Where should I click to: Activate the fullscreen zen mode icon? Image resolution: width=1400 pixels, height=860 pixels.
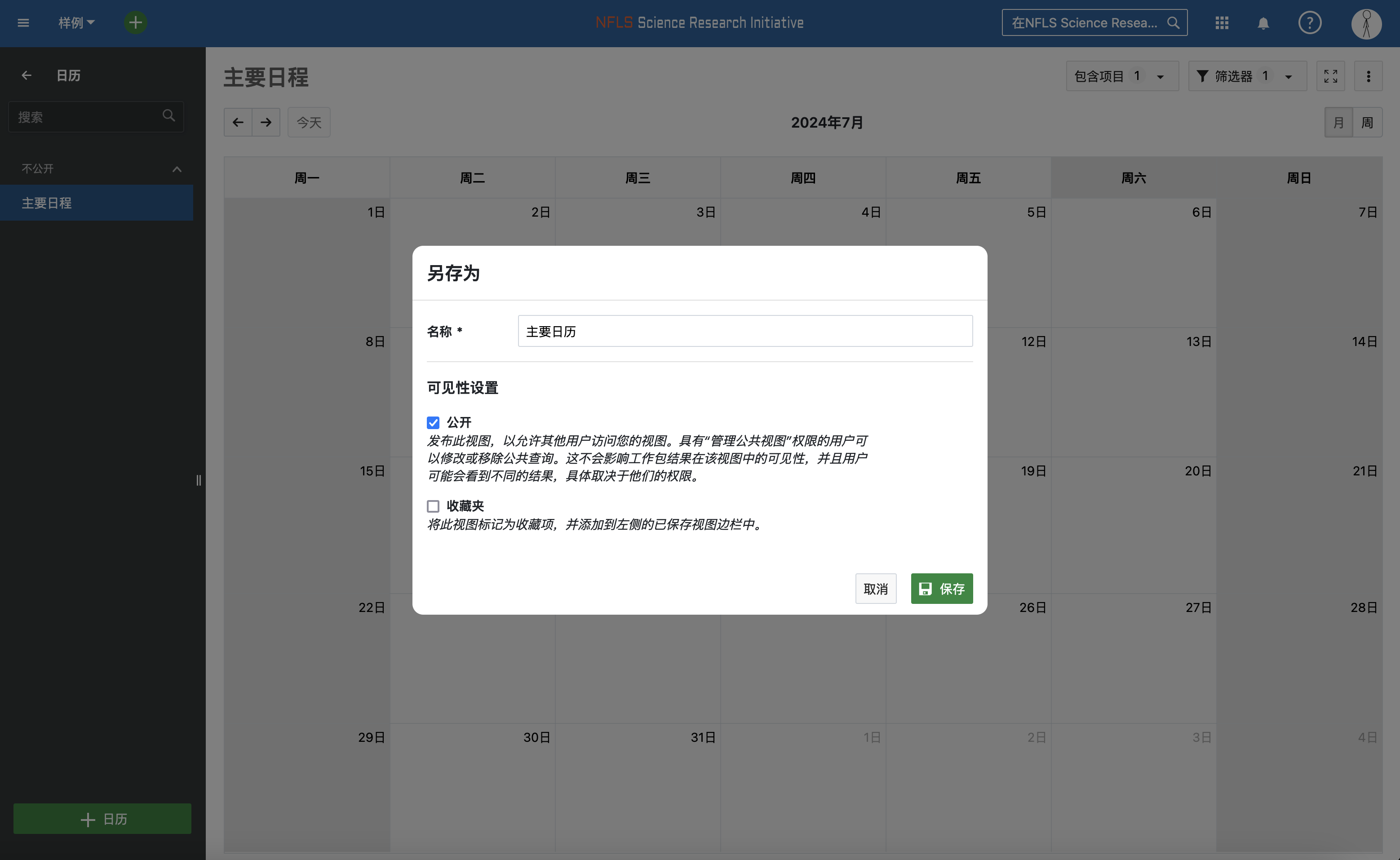[x=1331, y=76]
